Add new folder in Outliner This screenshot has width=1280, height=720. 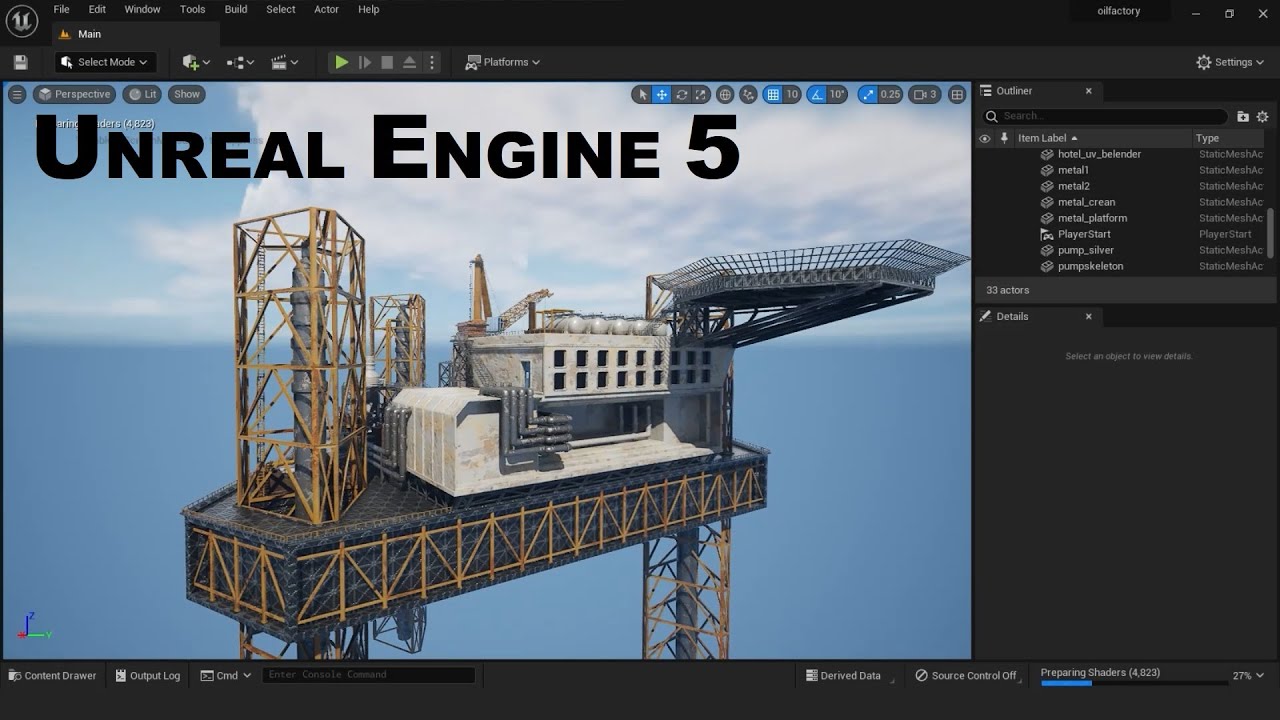[1243, 116]
